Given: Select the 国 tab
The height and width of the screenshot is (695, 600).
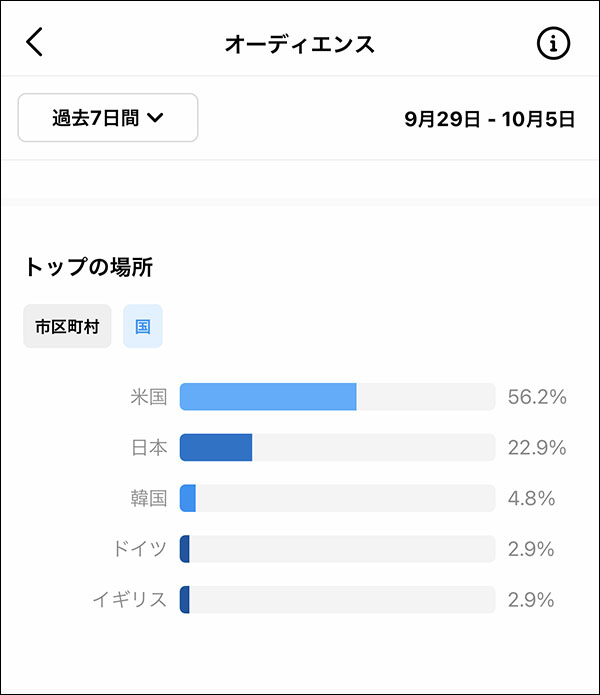Looking at the screenshot, I should point(143,326).
